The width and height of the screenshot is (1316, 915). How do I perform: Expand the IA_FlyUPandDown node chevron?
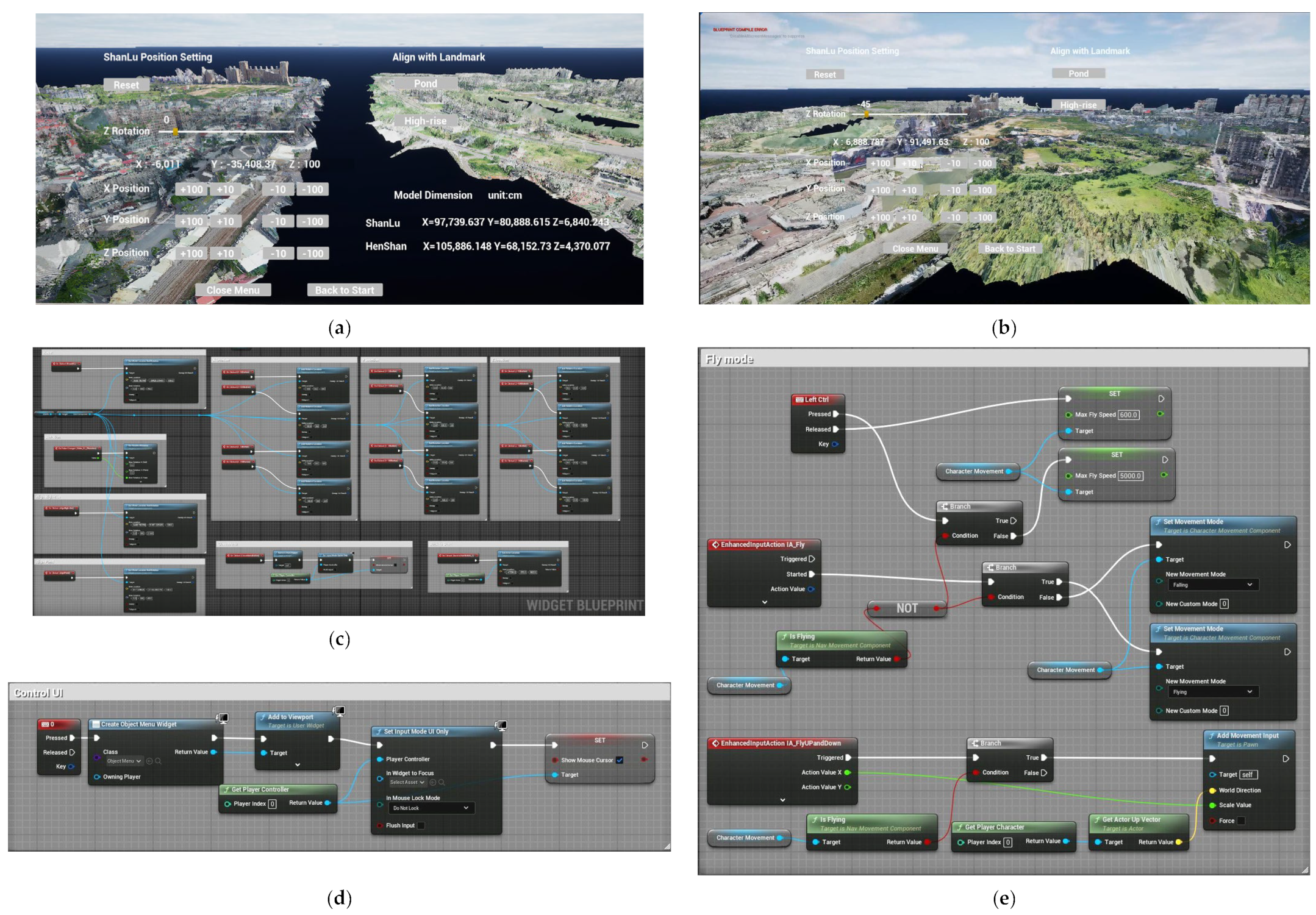[x=782, y=800]
